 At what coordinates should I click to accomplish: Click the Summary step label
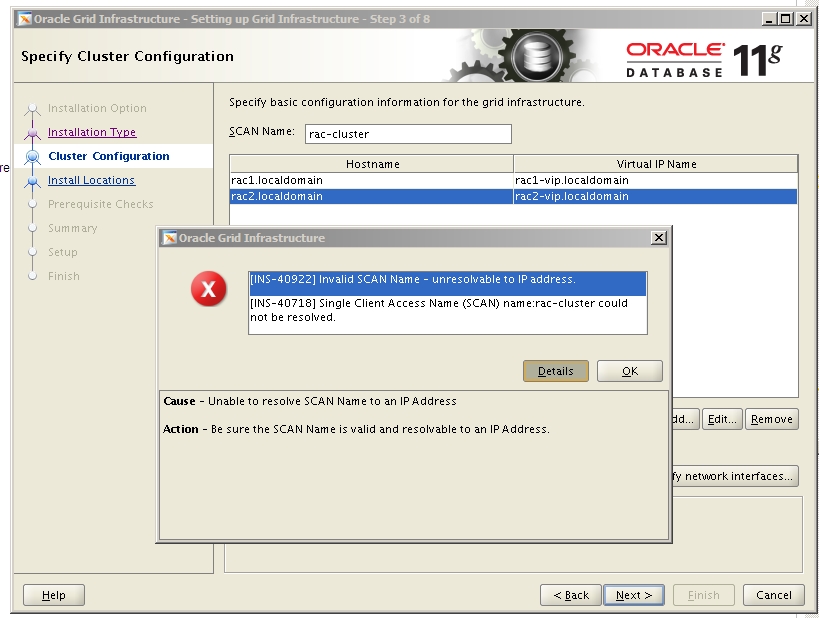click(x=73, y=228)
